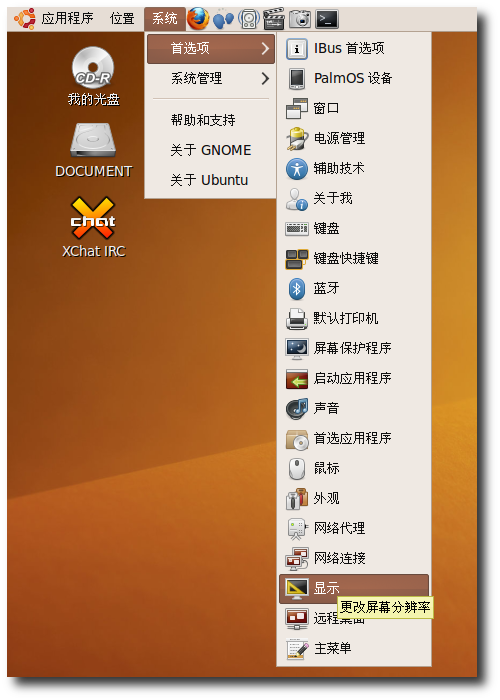Screen dimensions: 500x700
Task: Open the 蓝牙 Bluetooth preferences icon
Action: (296, 288)
